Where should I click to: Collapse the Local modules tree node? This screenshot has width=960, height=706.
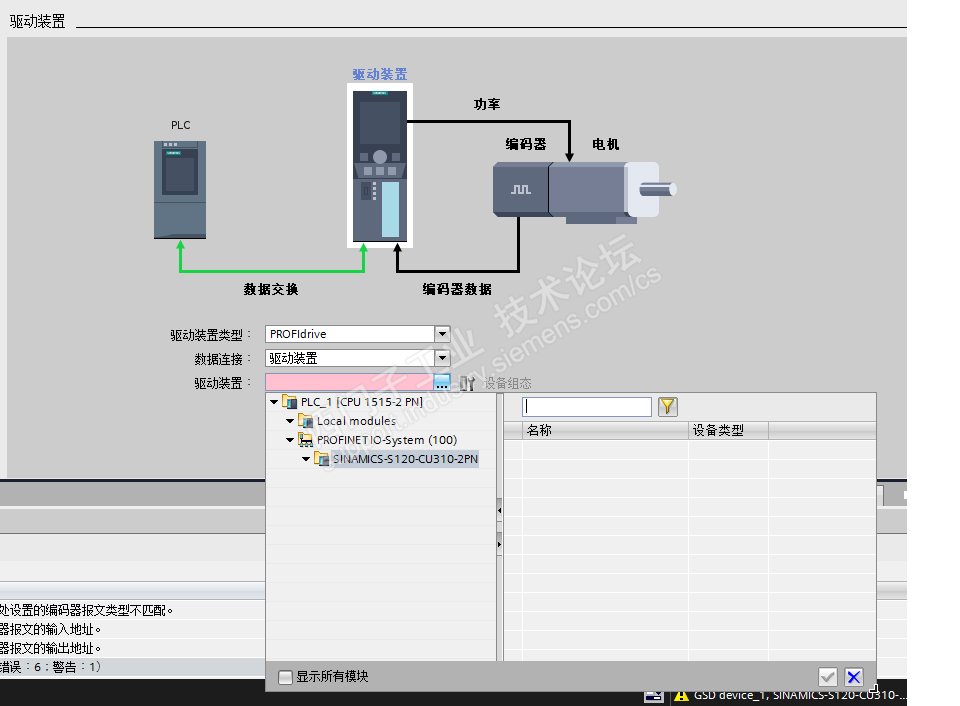pos(290,421)
